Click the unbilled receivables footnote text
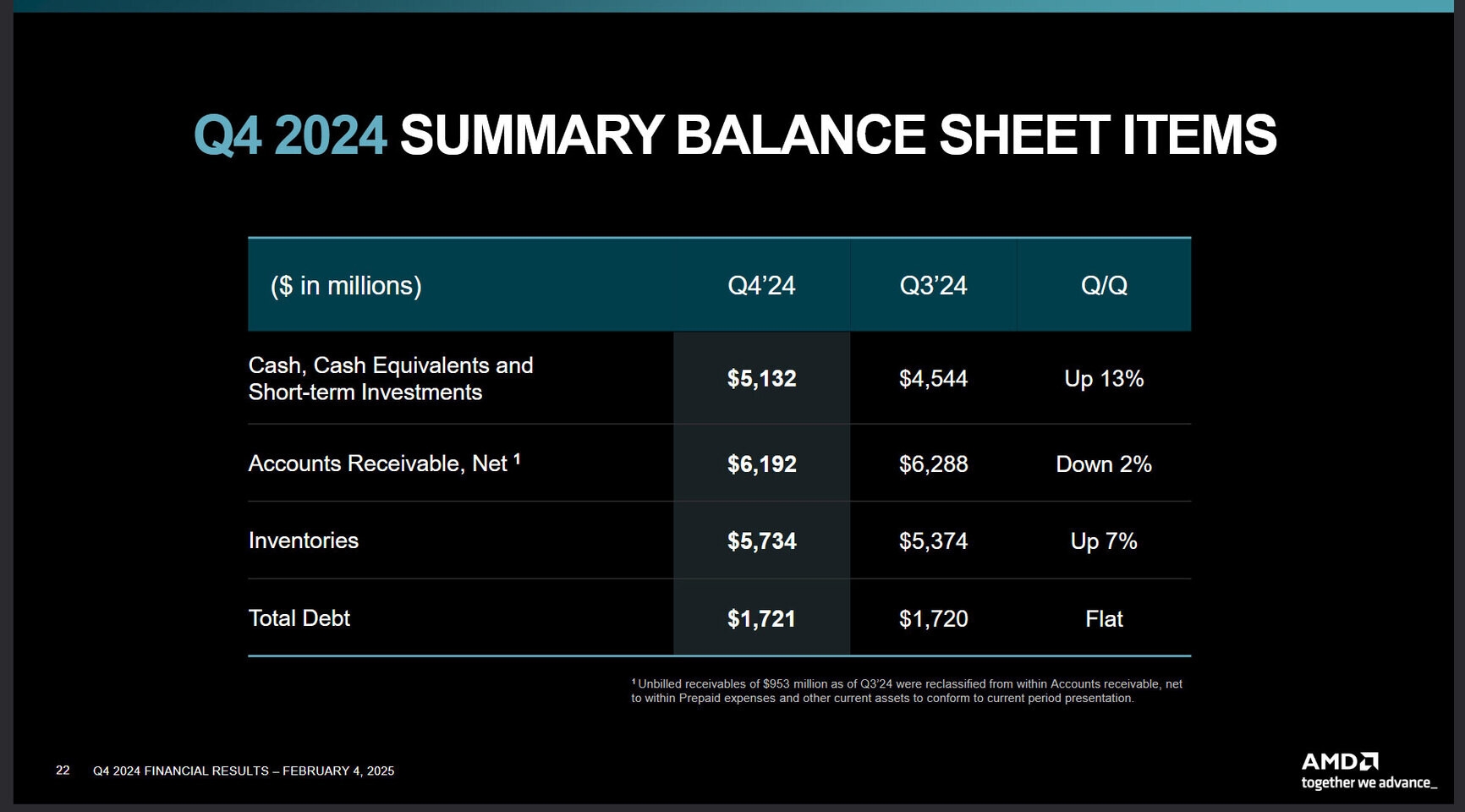The height and width of the screenshot is (812, 1465). tap(907, 691)
